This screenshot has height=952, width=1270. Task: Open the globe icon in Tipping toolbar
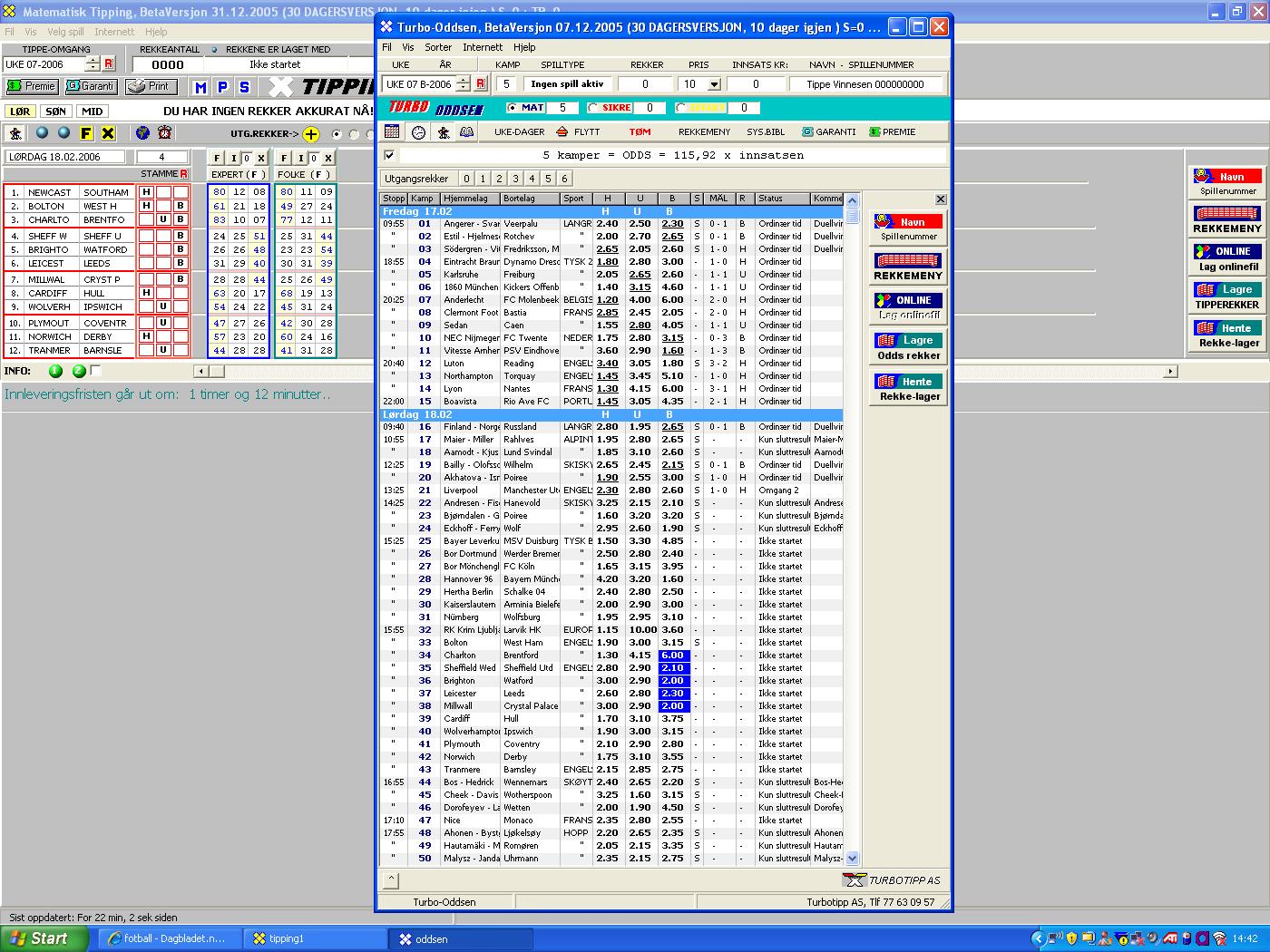coord(142,133)
